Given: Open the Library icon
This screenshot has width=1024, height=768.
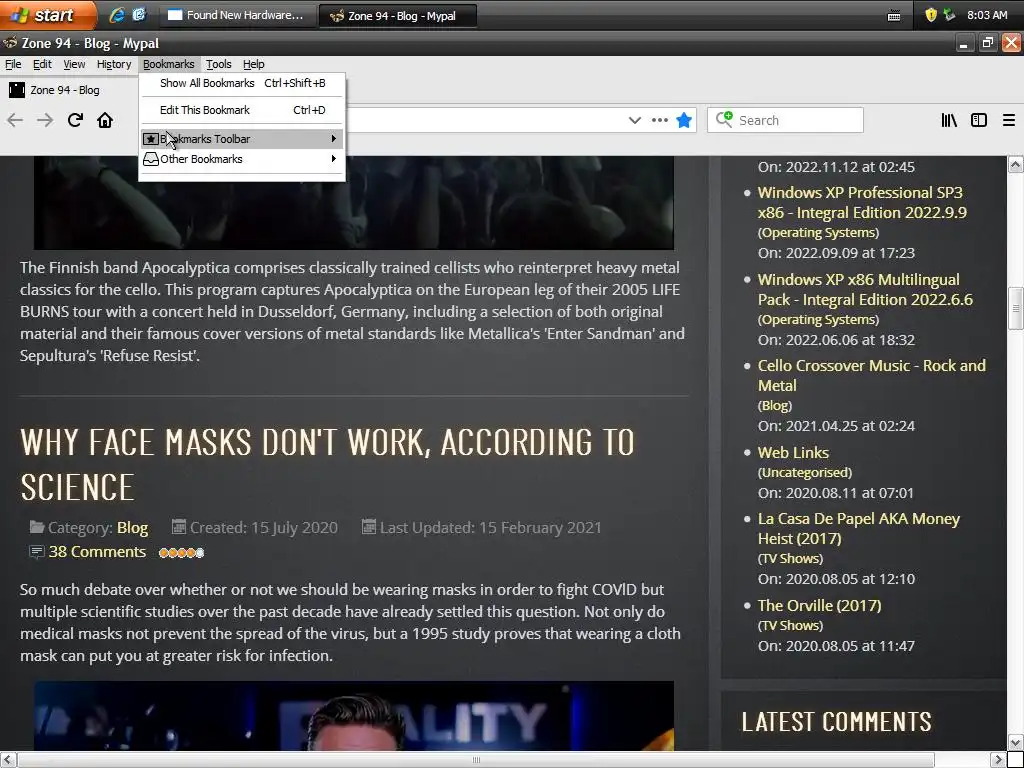Looking at the screenshot, I should click(x=949, y=120).
